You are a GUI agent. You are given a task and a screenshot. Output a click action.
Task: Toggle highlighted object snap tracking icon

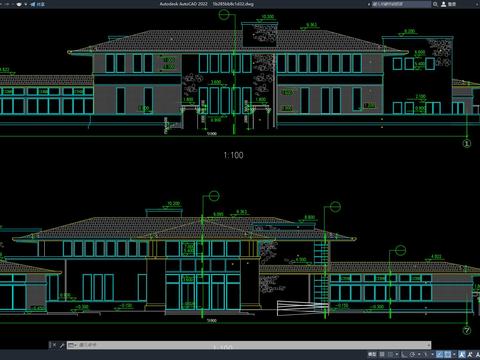coord(440,354)
